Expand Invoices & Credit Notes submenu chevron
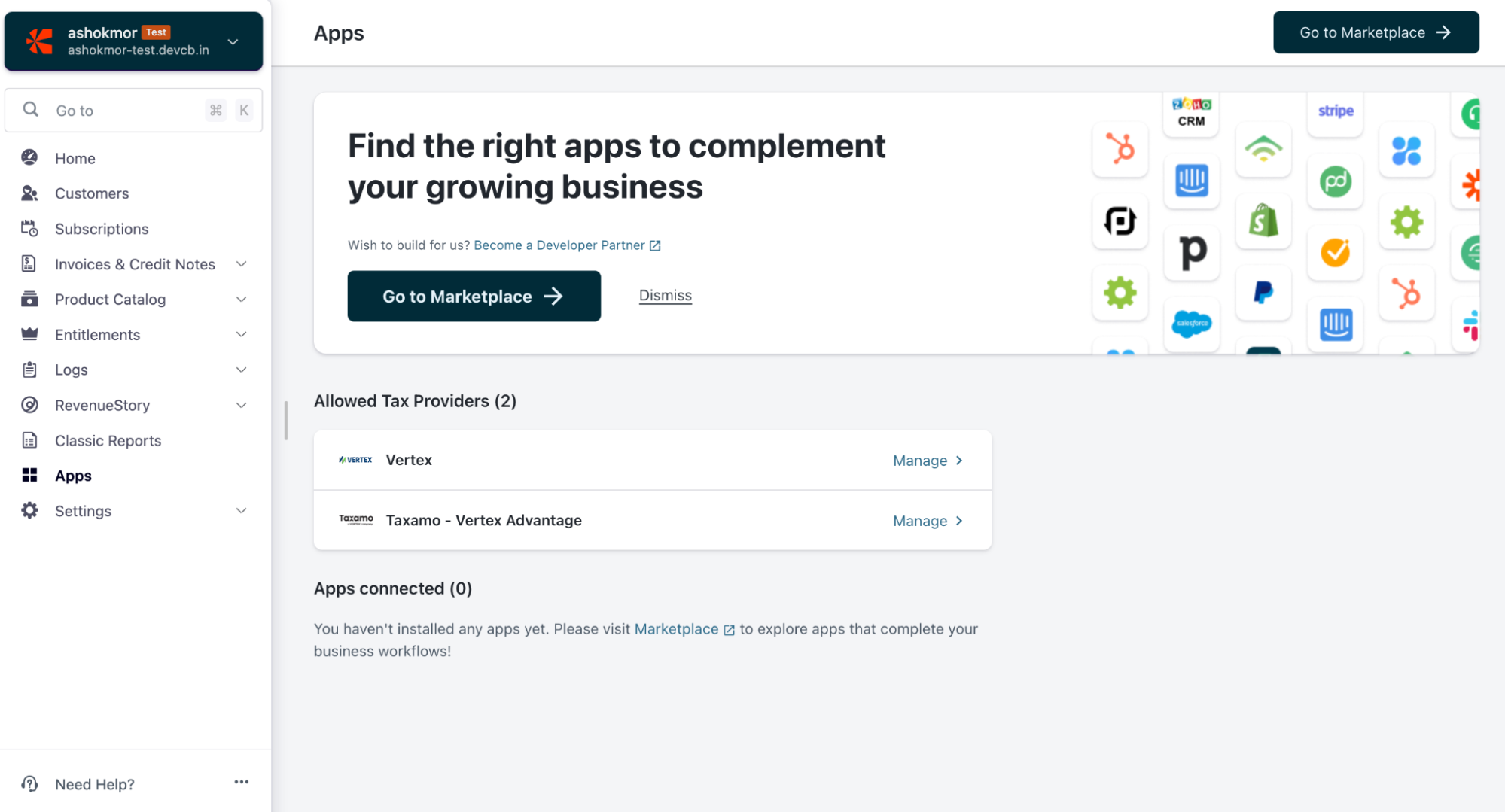Image resolution: width=1505 pixels, height=812 pixels. [x=241, y=263]
